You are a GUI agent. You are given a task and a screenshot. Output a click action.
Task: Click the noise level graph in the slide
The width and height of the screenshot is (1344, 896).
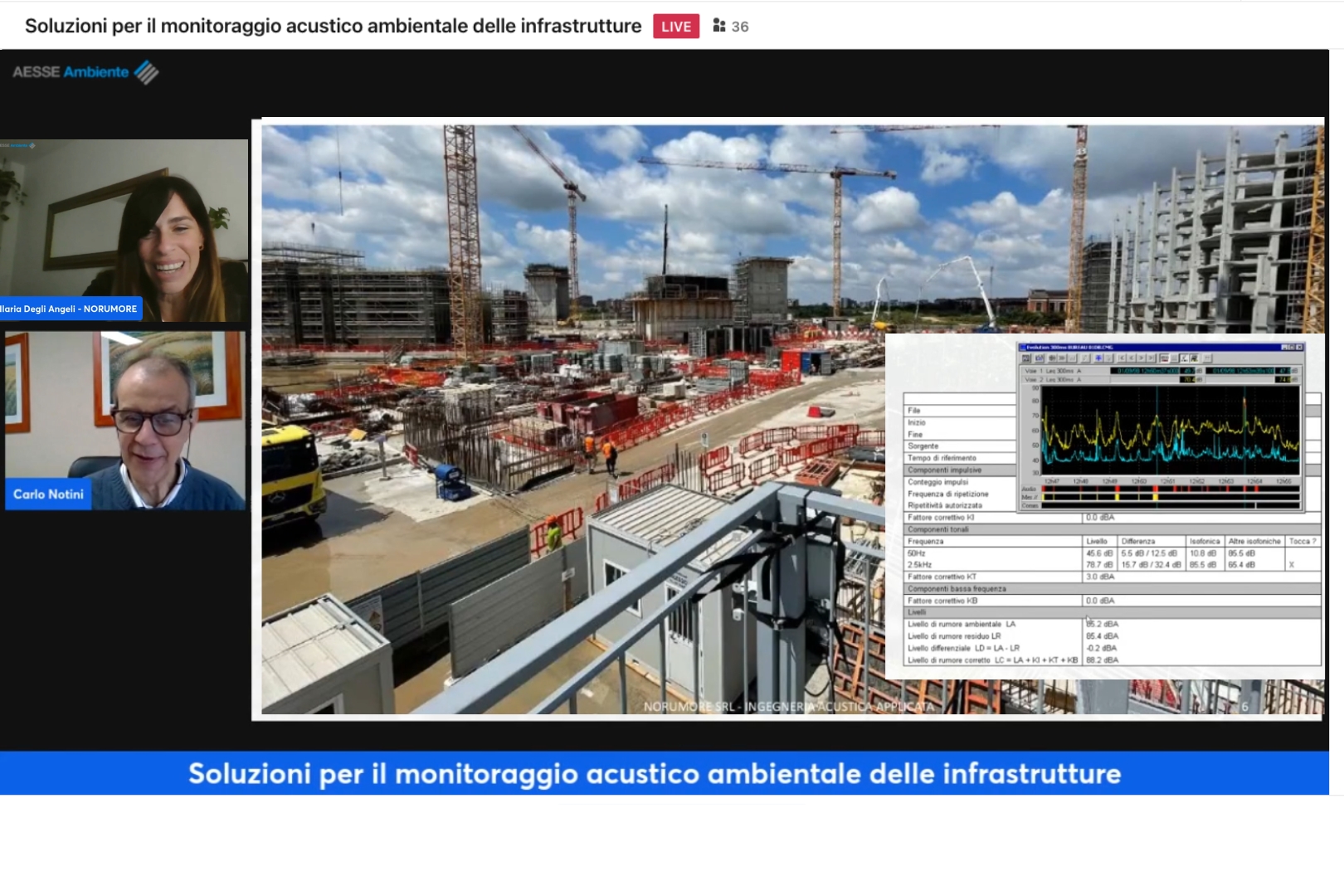[1170, 429]
